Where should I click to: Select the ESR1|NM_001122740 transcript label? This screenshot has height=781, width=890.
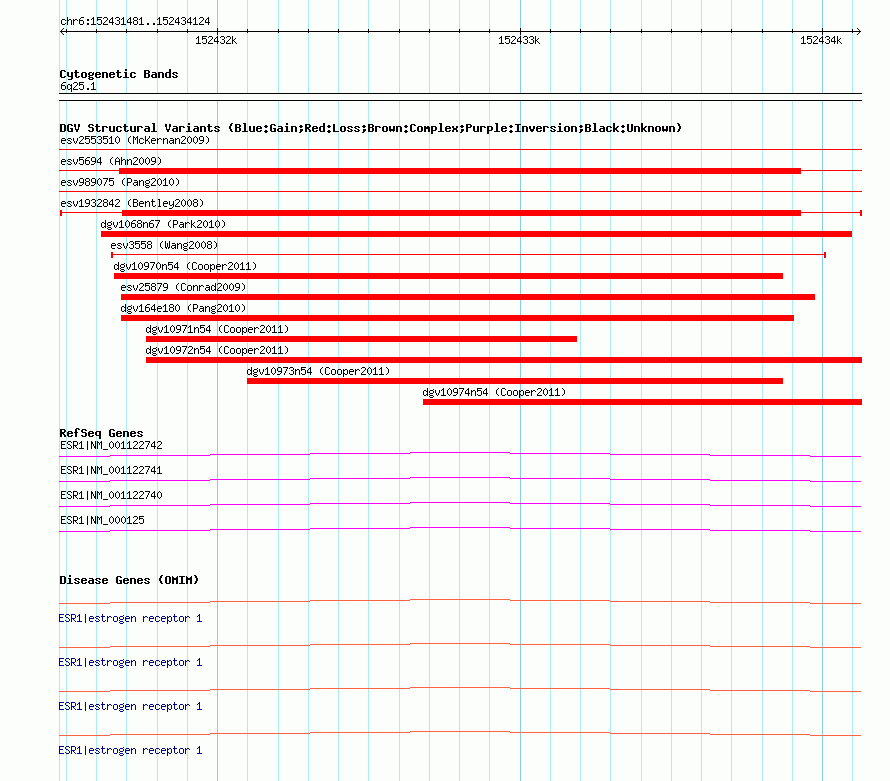111,496
